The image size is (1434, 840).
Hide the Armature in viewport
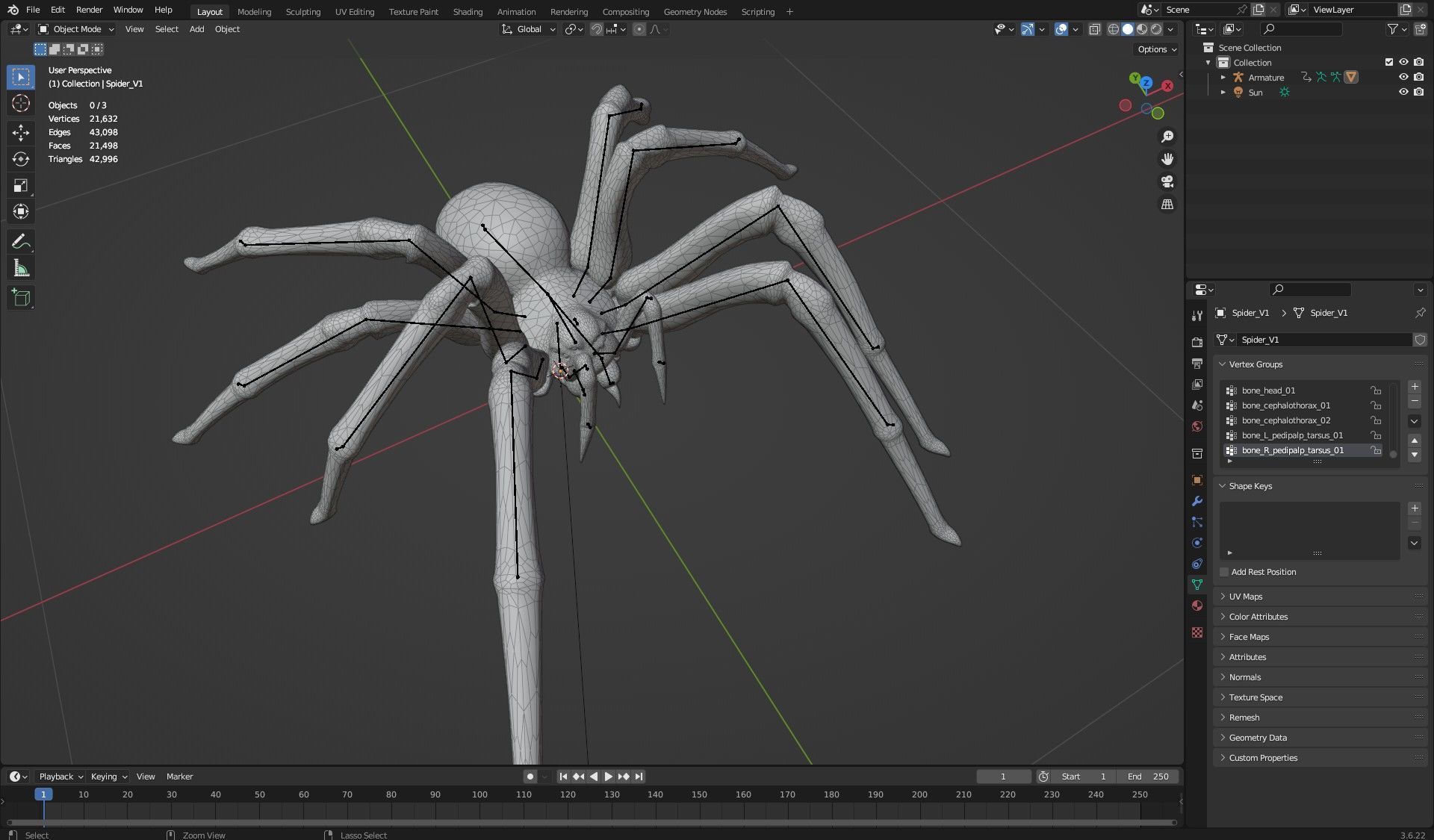[x=1403, y=77]
